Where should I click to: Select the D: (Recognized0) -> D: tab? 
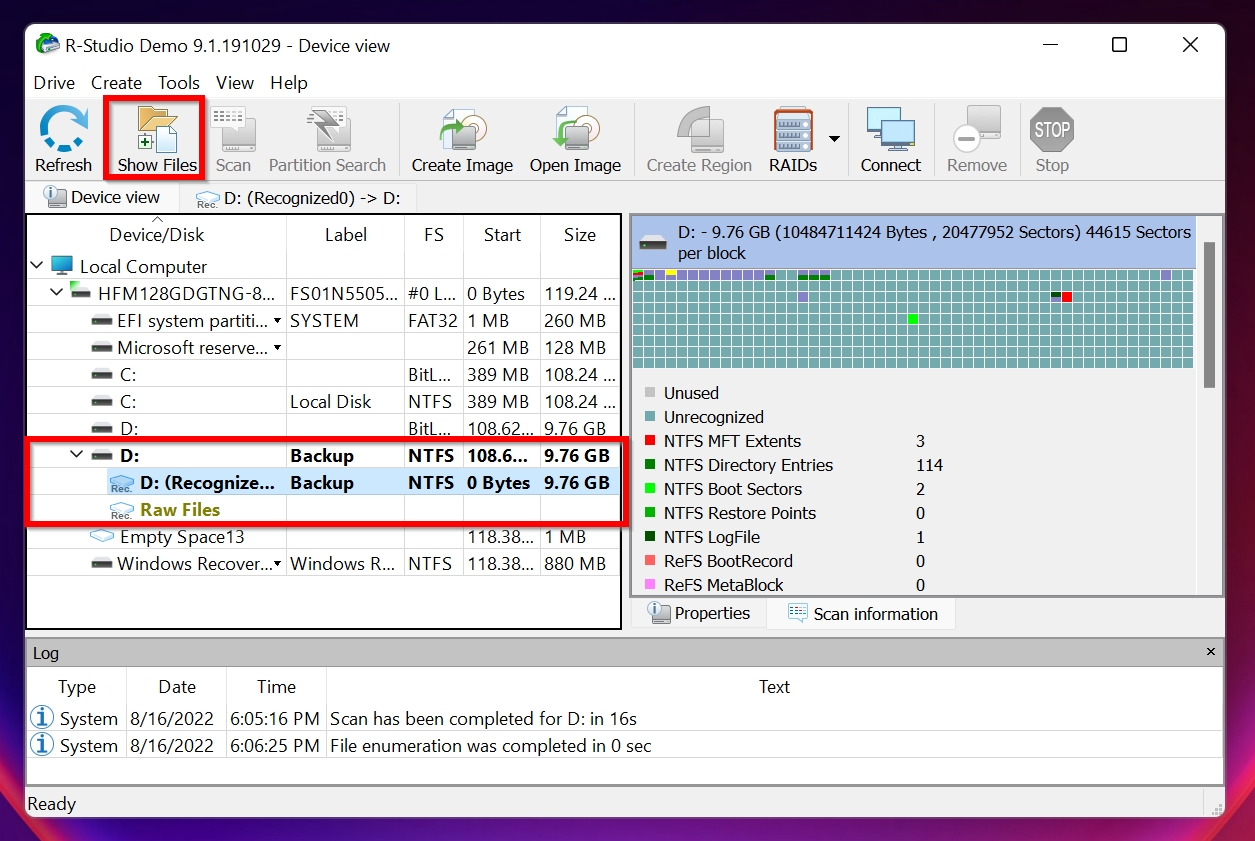[298, 198]
